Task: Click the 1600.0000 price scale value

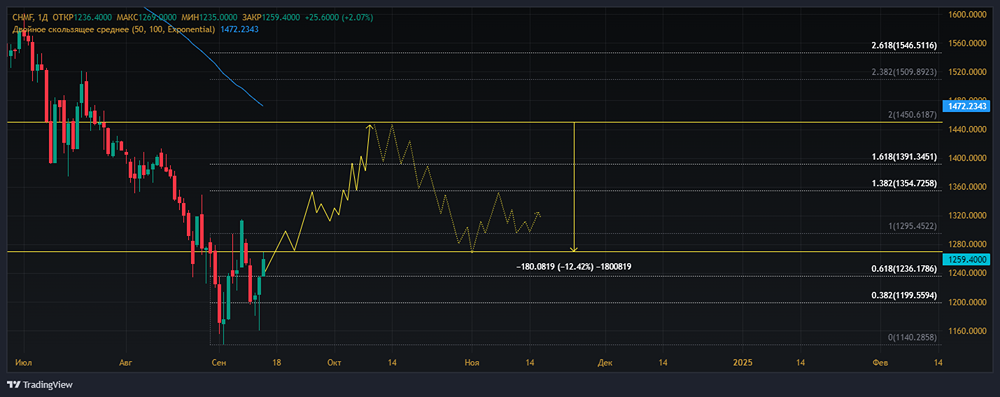Action: coord(966,15)
